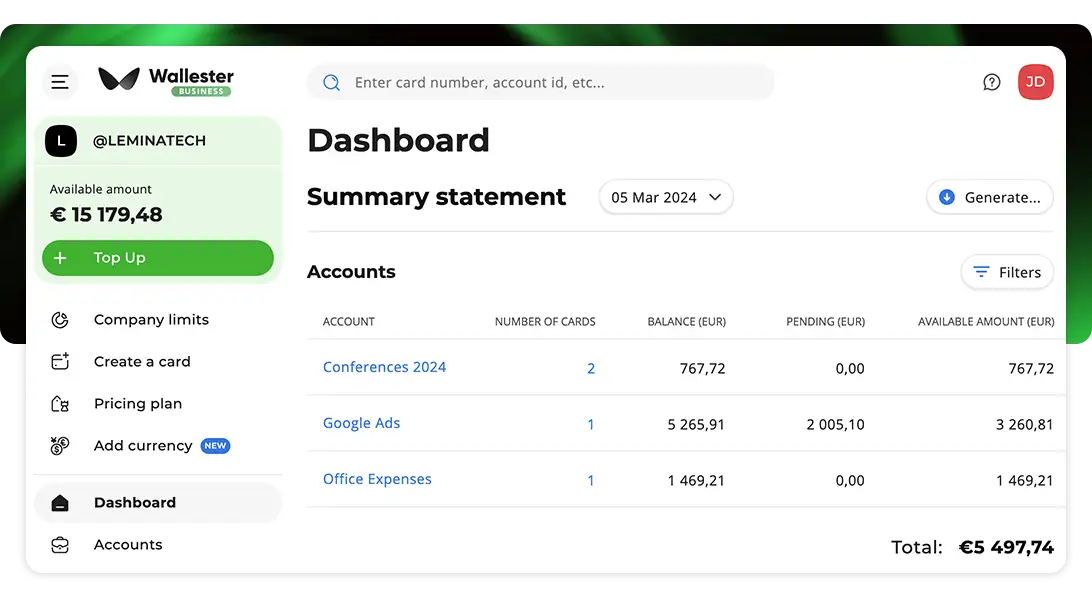Click the Wallester Business logo
Viewport: 1092px width, 600px height.
(x=166, y=81)
